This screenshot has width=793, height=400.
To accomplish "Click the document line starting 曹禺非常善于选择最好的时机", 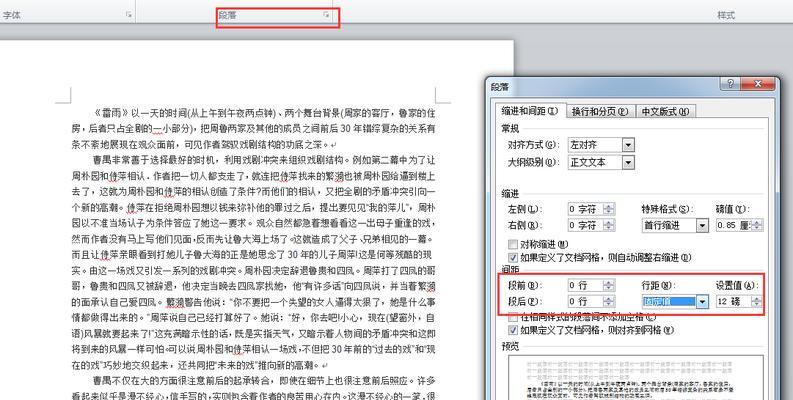I will (x=264, y=160).
